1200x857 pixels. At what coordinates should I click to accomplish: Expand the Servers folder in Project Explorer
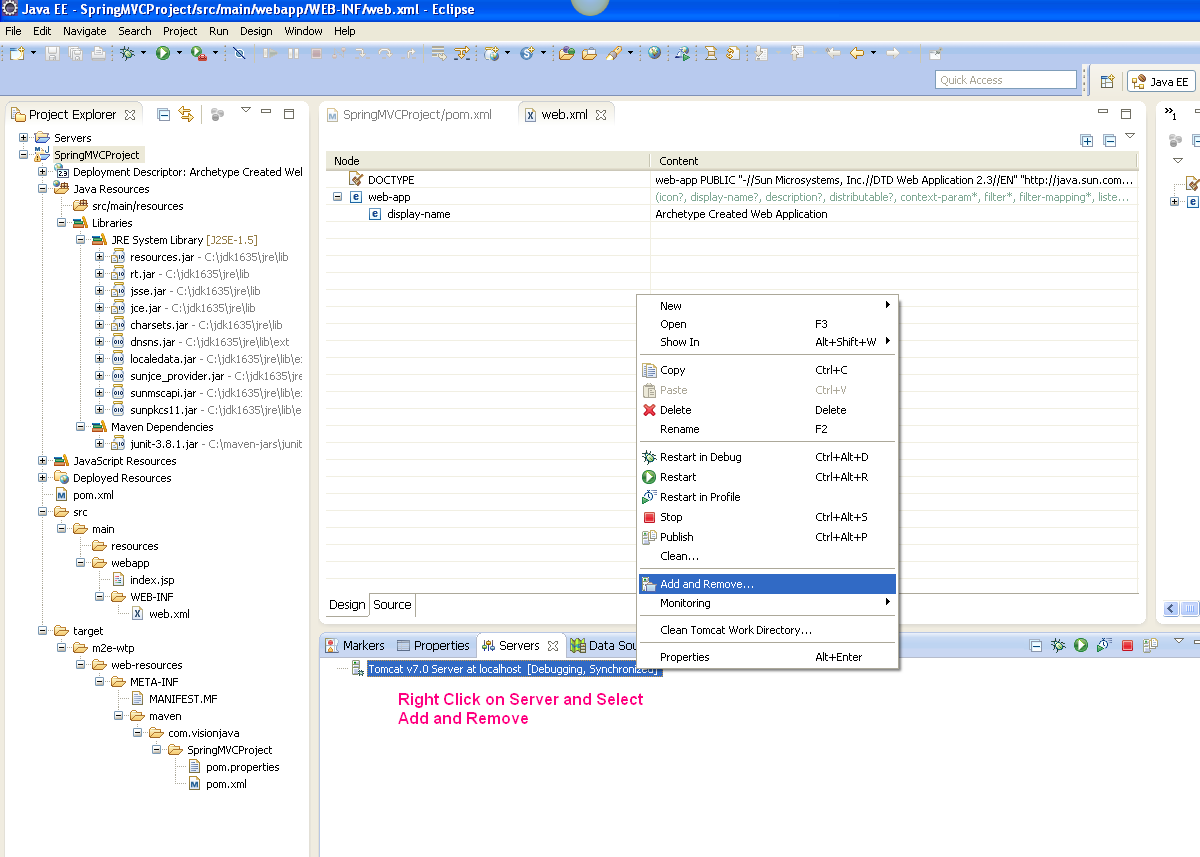tap(24, 138)
